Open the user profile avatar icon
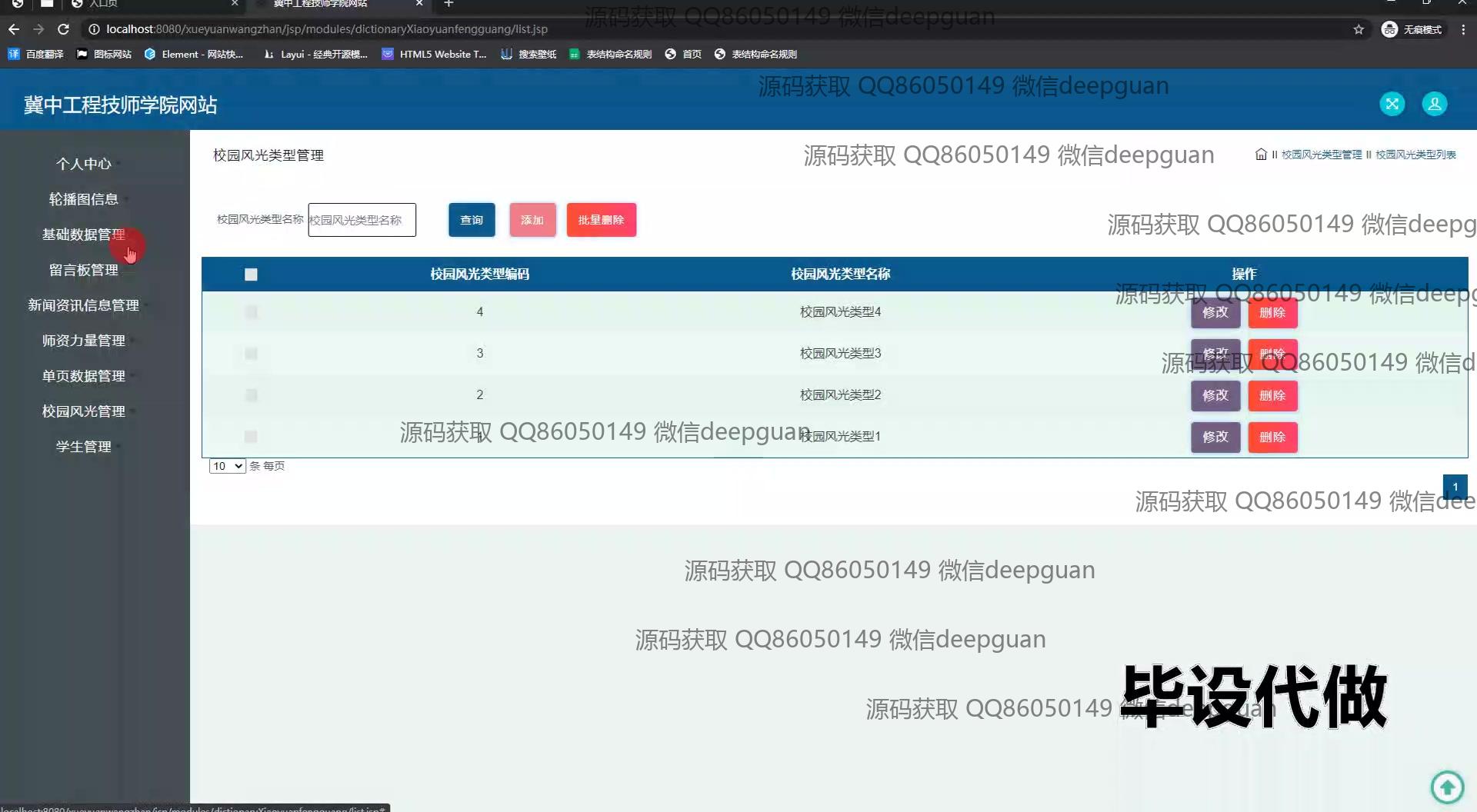The image size is (1477, 812). (x=1434, y=104)
